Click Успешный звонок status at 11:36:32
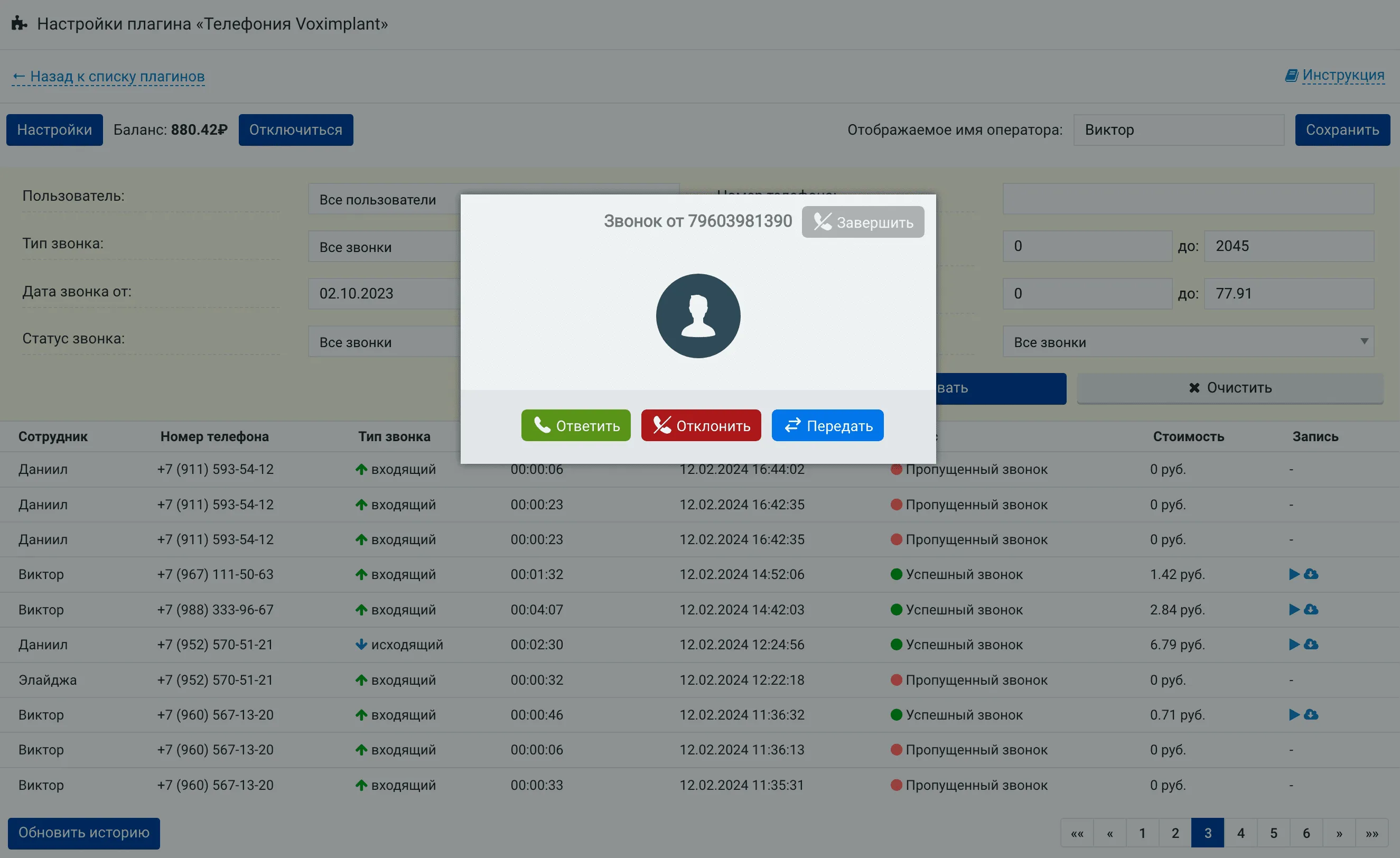The height and width of the screenshot is (858, 1400). click(957, 714)
